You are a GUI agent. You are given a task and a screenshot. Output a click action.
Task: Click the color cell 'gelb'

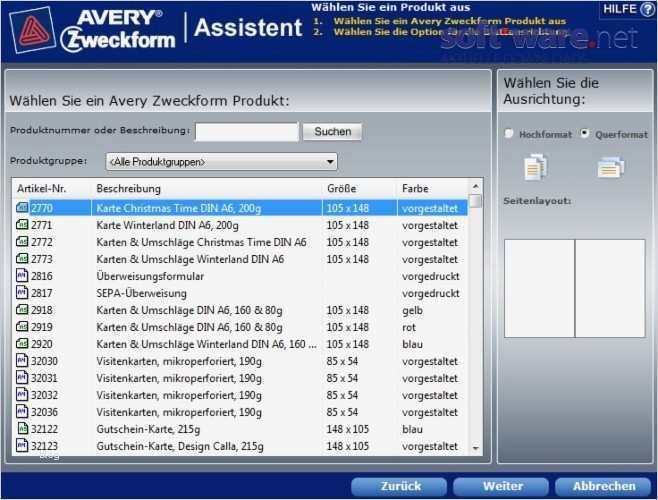[x=412, y=310]
